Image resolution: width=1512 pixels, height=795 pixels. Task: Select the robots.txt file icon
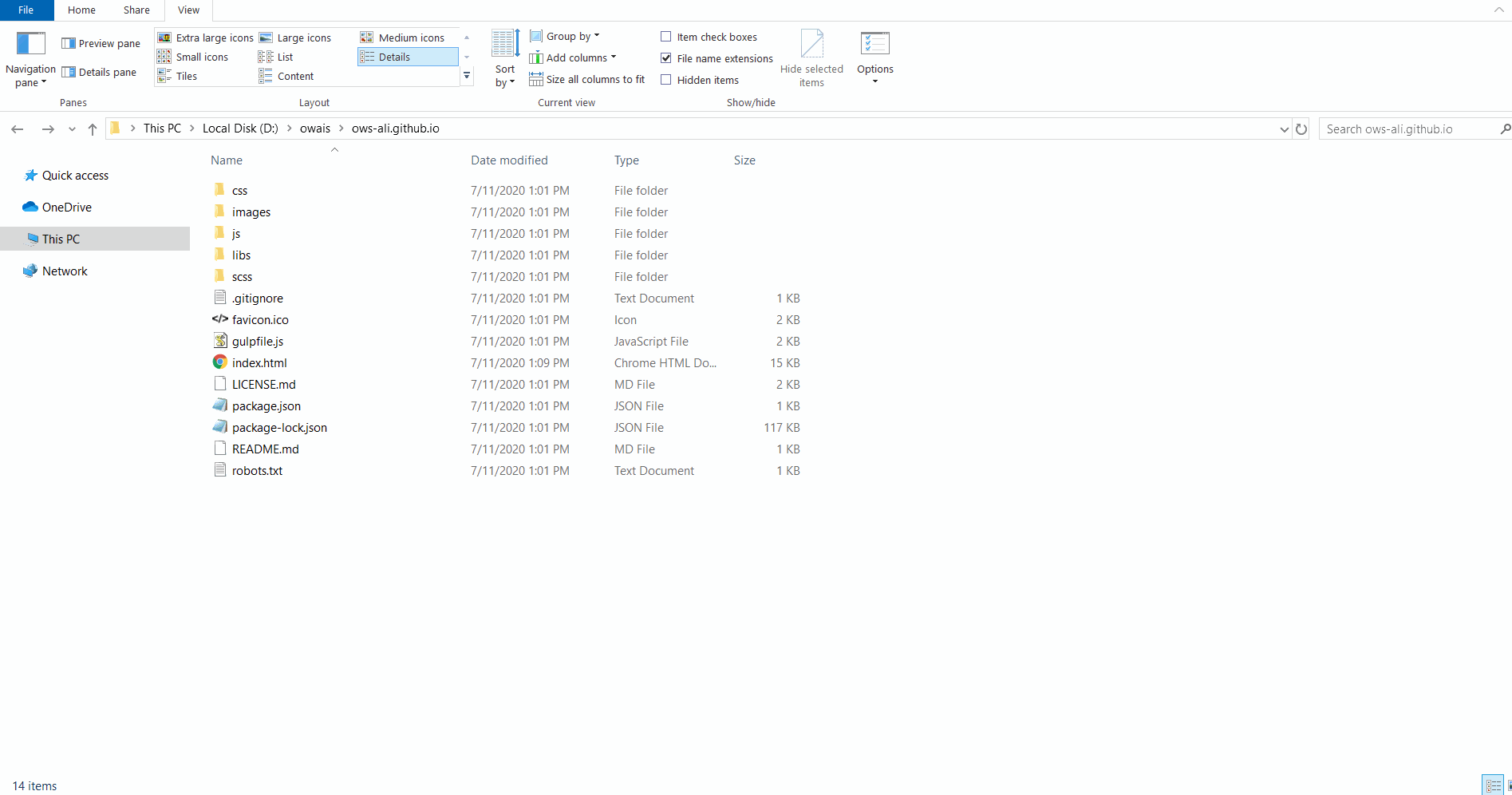(x=220, y=470)
